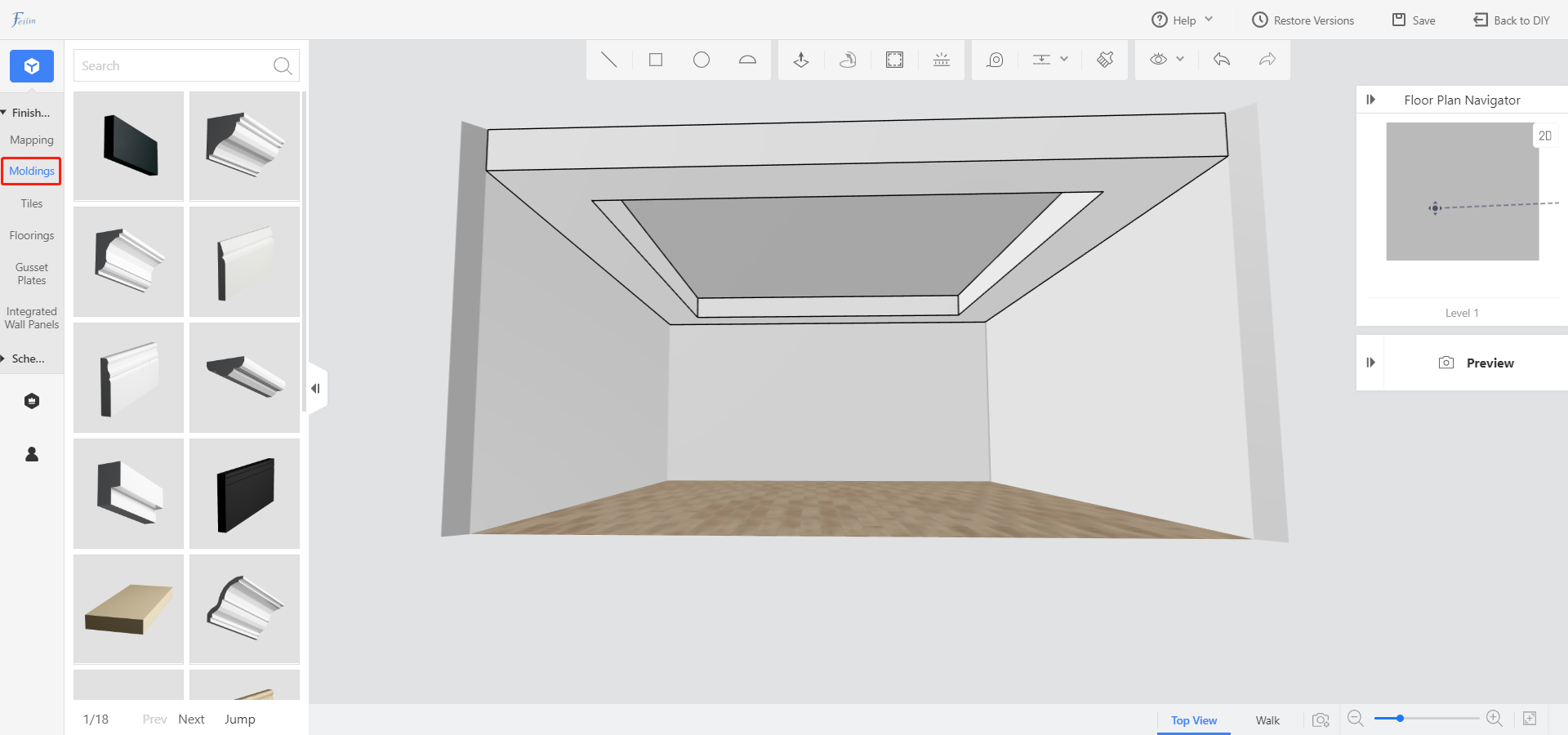Pick the tall black baseboard molding thumbnail

click(x=244, y=493)
